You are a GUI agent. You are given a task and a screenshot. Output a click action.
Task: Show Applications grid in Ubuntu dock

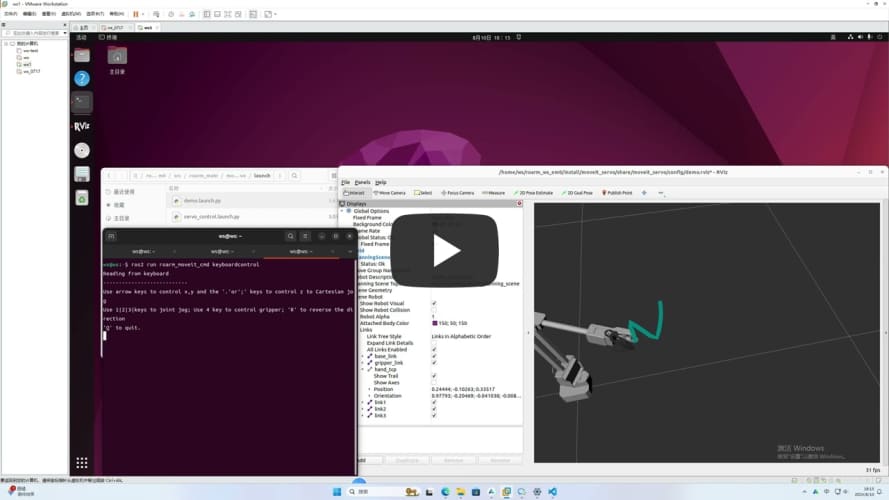(x=82, y=463)
